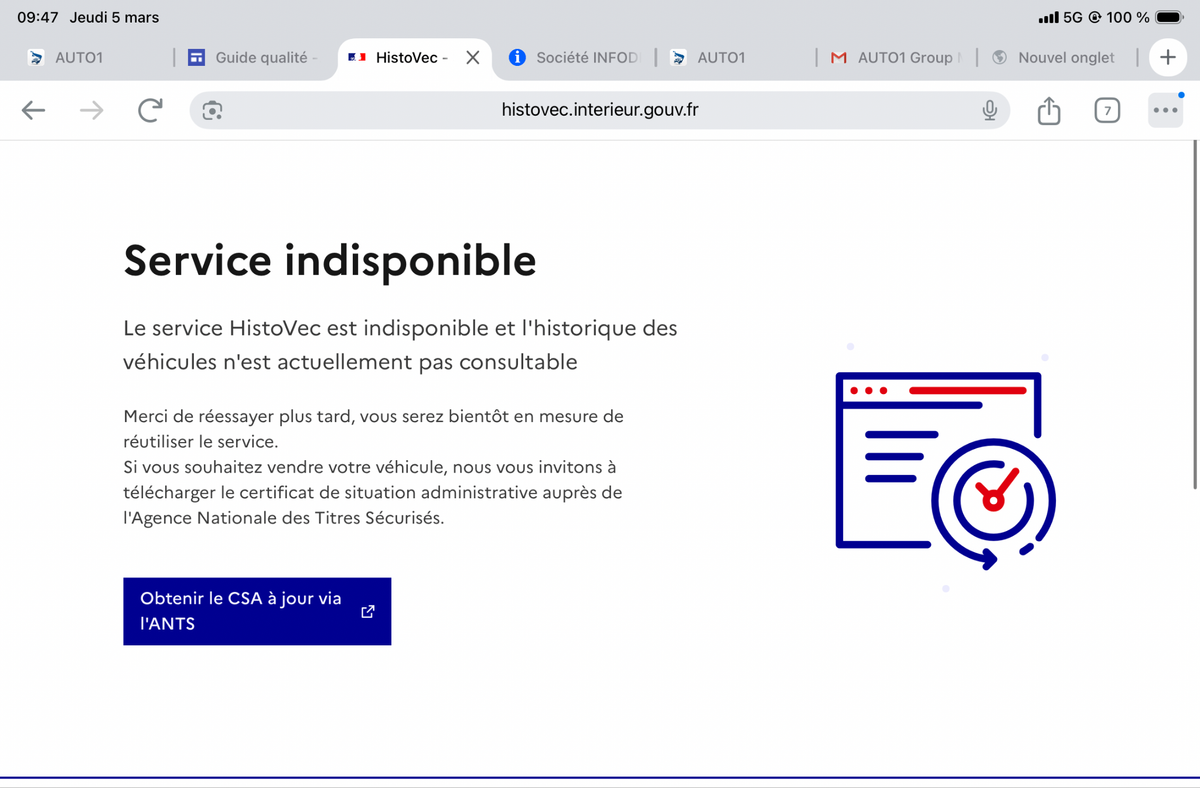Tap the battery indicator in status bar
This screenshot has width=1200, height=788.
1169,17
